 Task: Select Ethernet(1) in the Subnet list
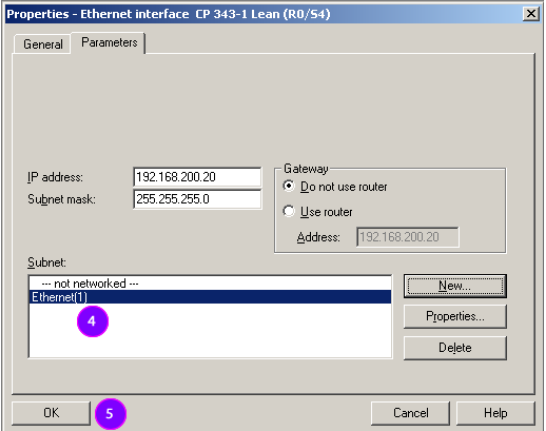[x=210, y=297]
